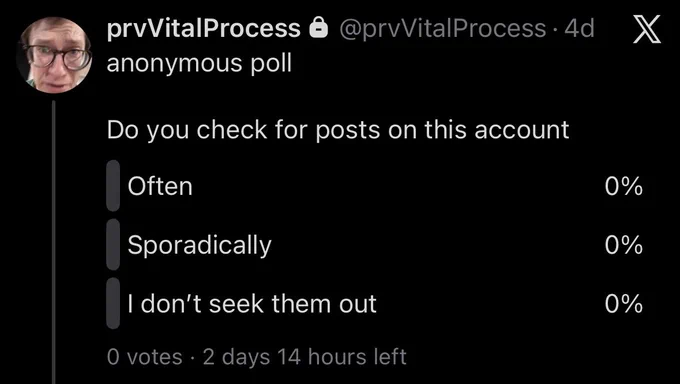The width and height of the screenshot is (680, 384).
Task: Click the poll question about checking posts
Action: pos(338,130)
